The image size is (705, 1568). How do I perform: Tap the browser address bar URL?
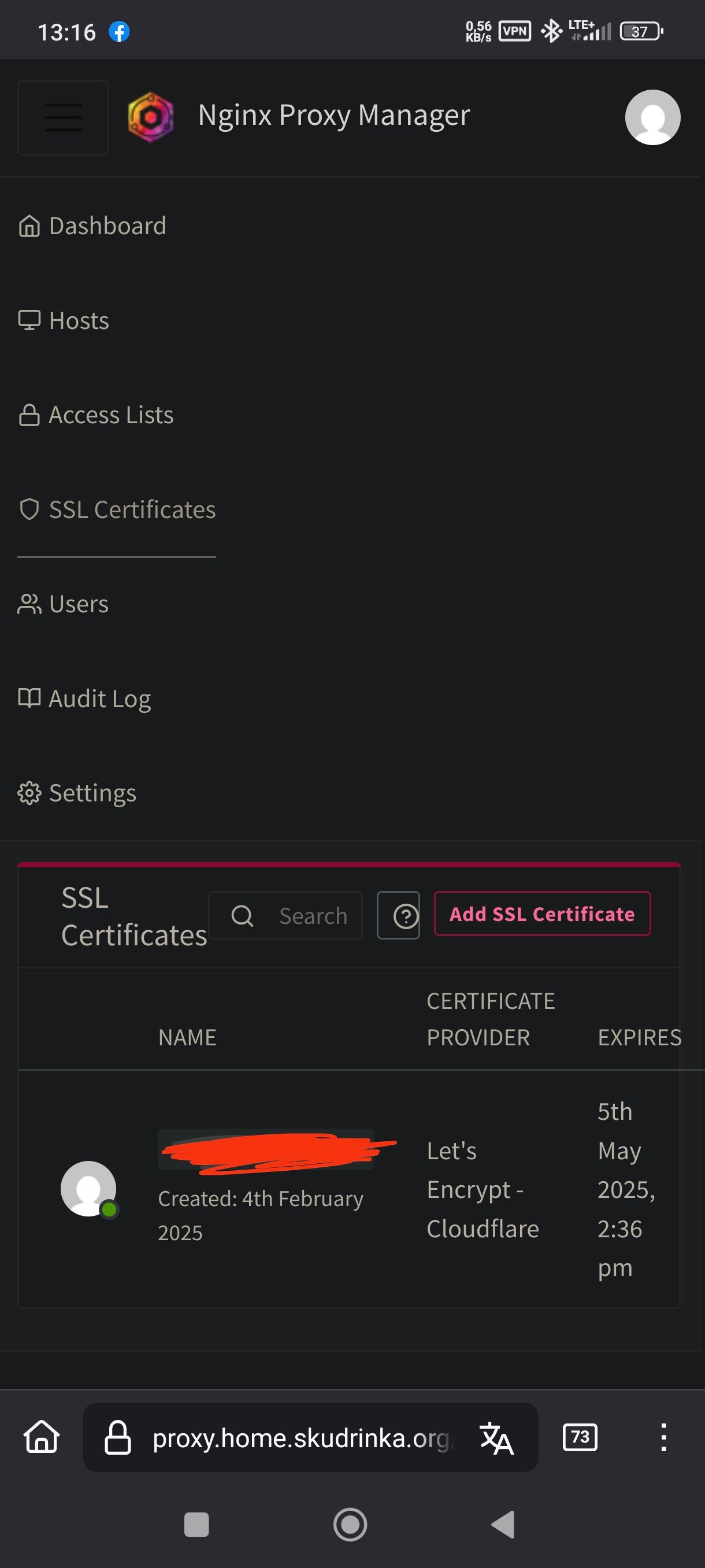point(300,1438)
